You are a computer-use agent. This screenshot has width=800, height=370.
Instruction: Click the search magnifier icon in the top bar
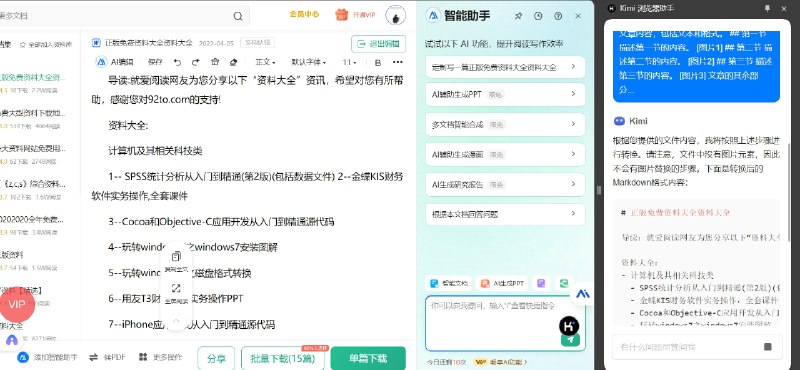click(238, 16)
